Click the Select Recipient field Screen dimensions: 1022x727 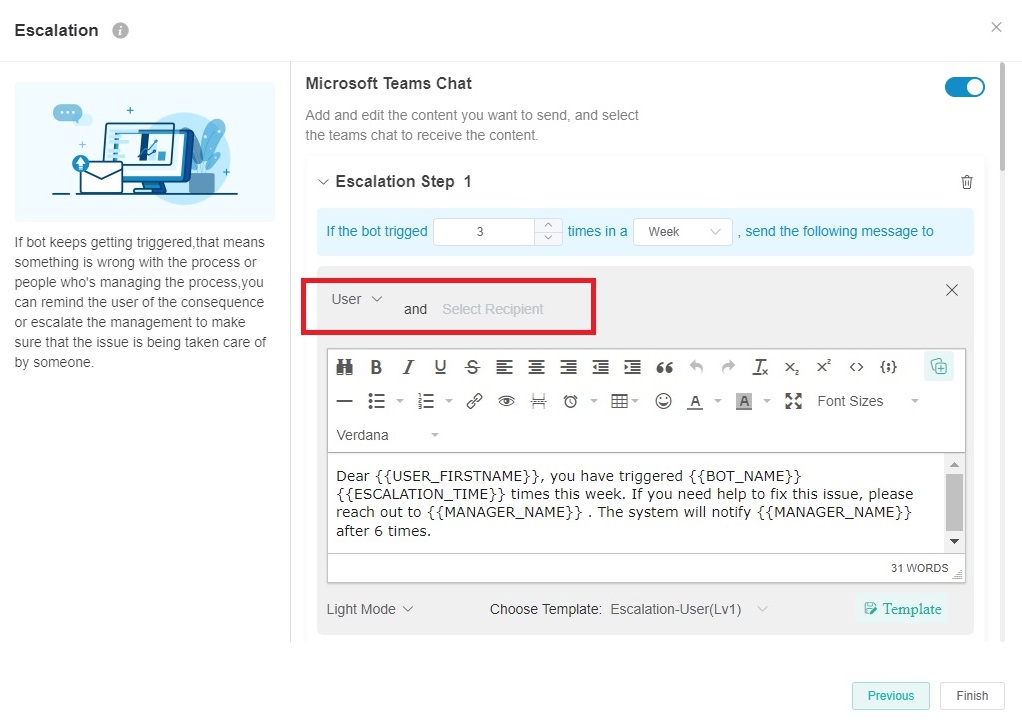493,310
